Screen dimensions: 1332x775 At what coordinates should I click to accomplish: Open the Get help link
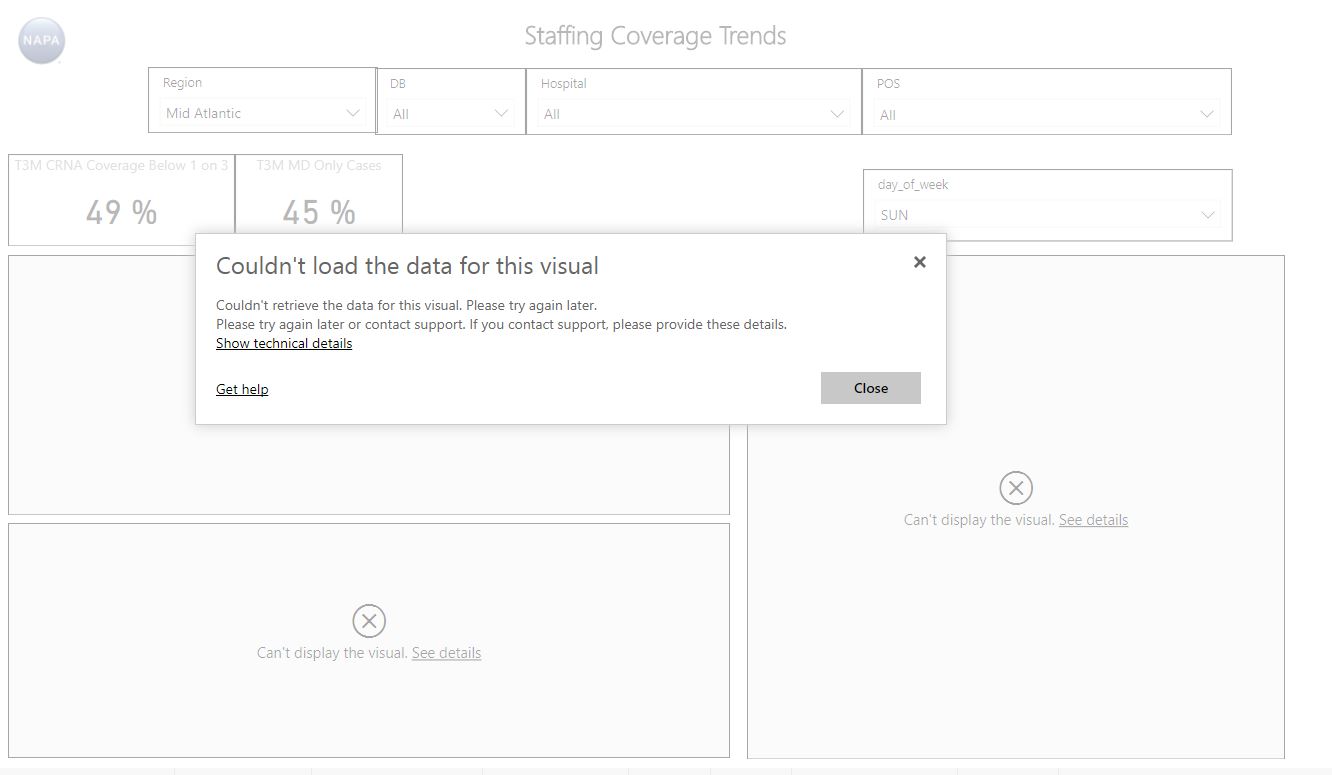pos(242,389)
